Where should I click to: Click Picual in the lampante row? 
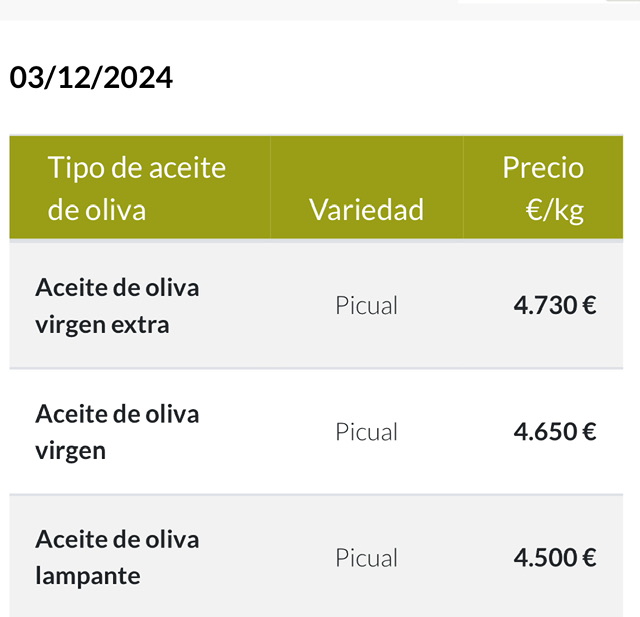coord(366,558)
